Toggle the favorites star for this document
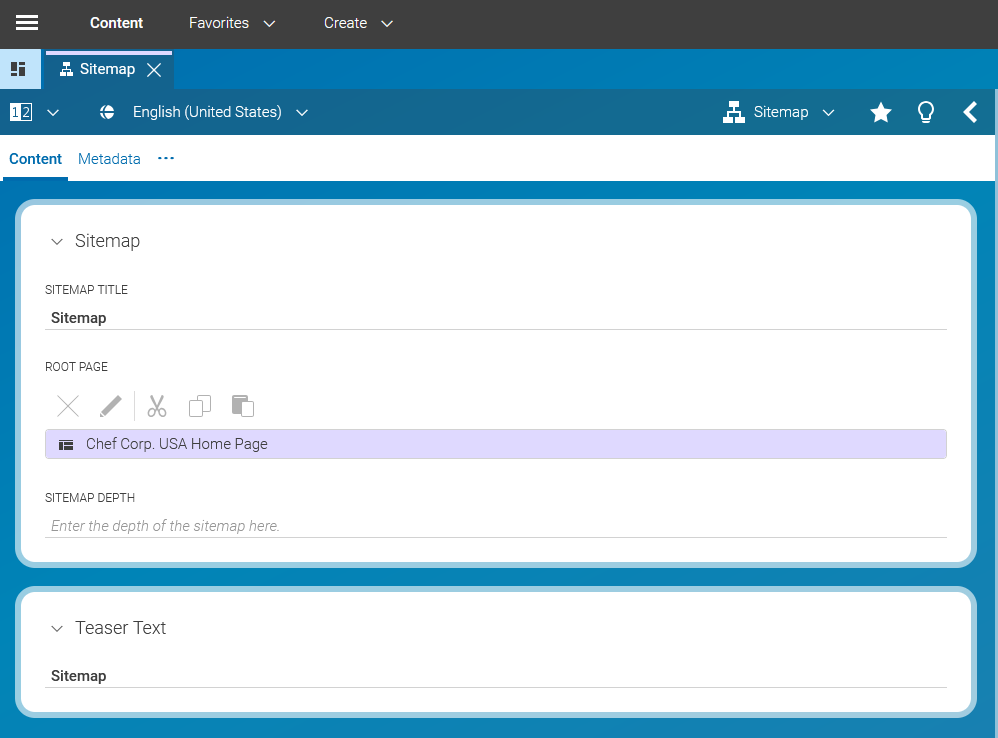The image size is (998, 738). pyautogui.click(x=880, y=112)
